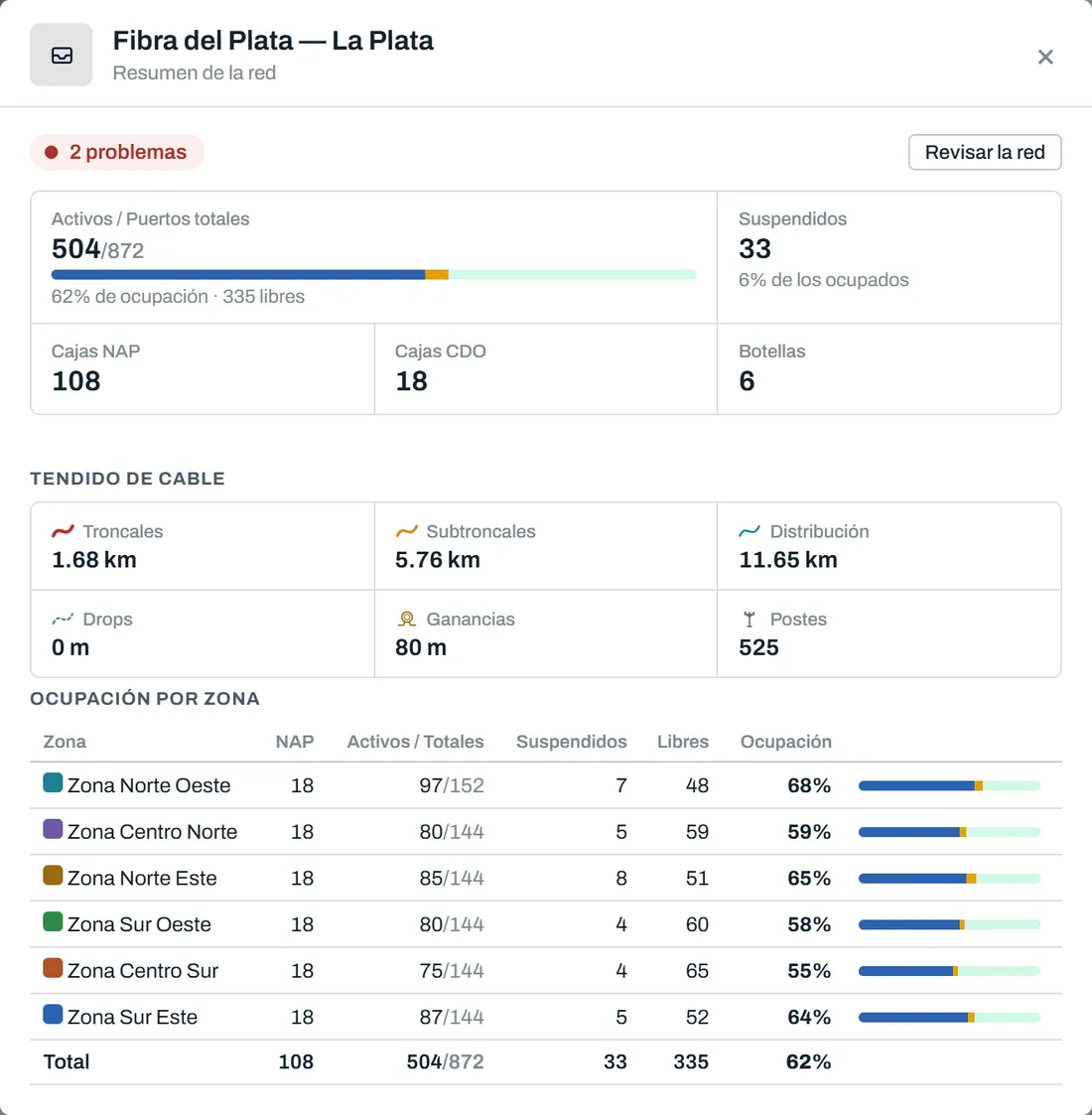Click the TENDIDO DE CABLE section heading
The height and width of the screenshot is (1115, 1092).
click(127, 479)
